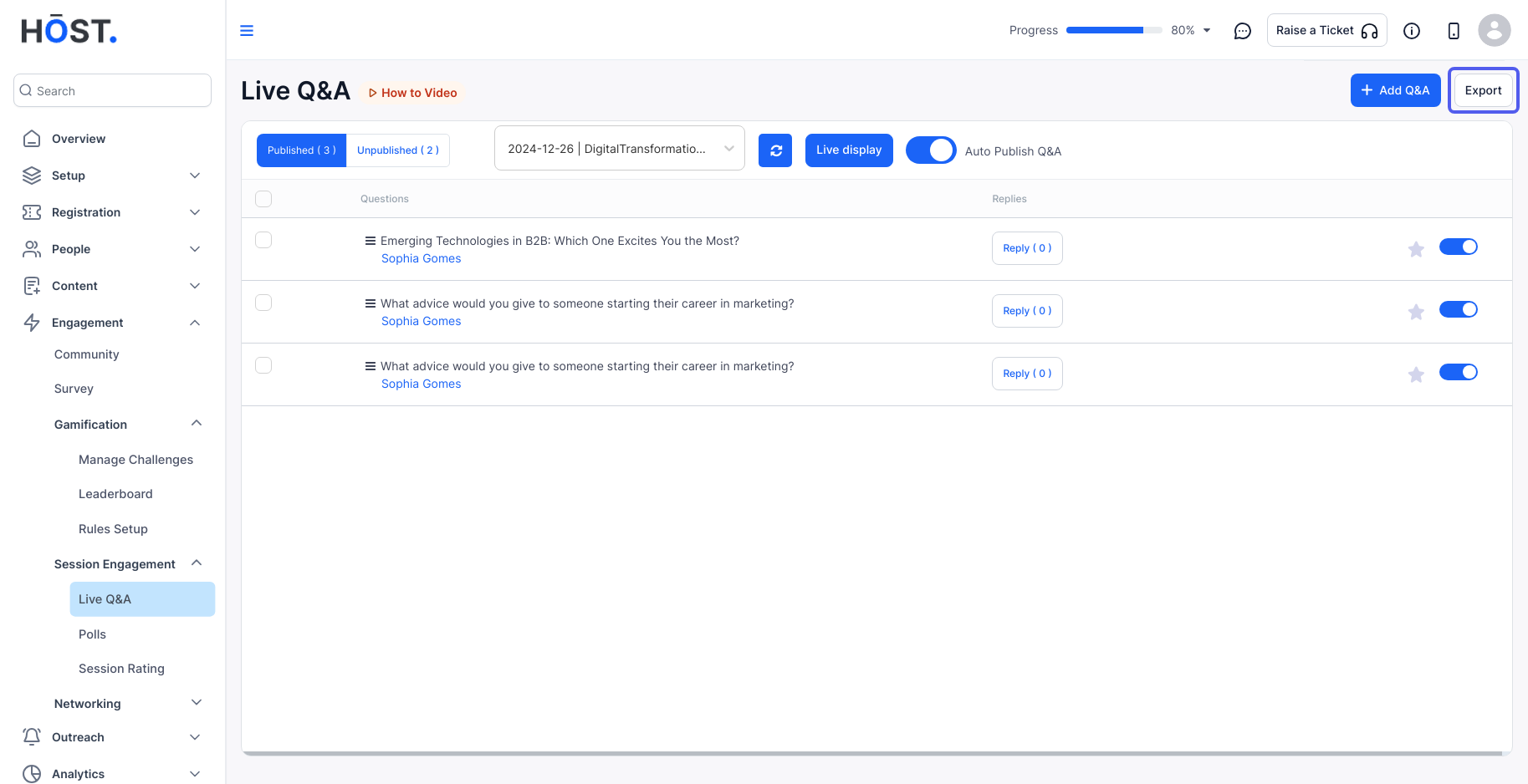This screenshot has width=1528, height=784.
Task: Open the user profile avatar
Action: [x=1495, y=30]
